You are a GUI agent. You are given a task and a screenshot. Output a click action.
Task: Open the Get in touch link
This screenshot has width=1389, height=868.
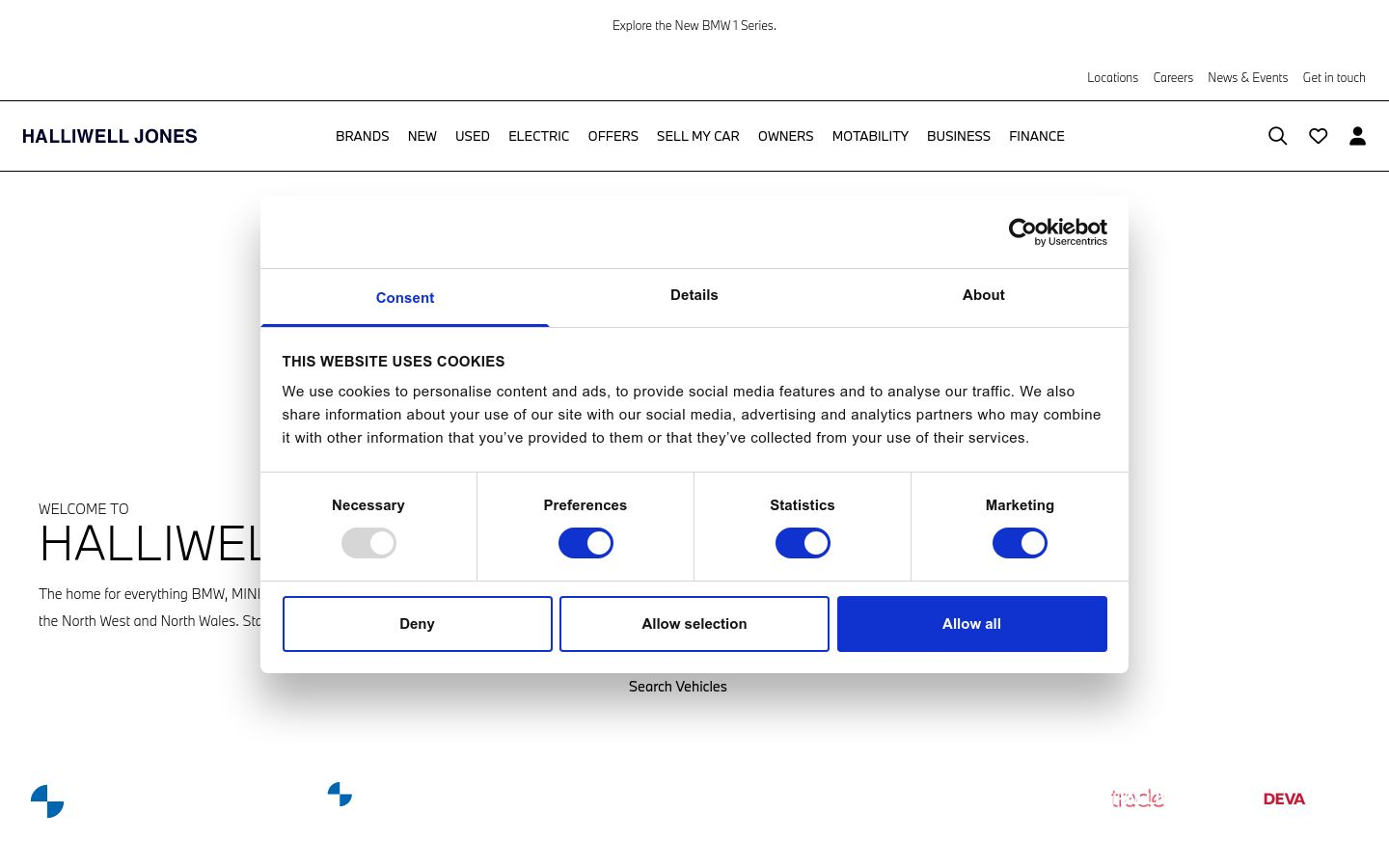pos(1334,78)
